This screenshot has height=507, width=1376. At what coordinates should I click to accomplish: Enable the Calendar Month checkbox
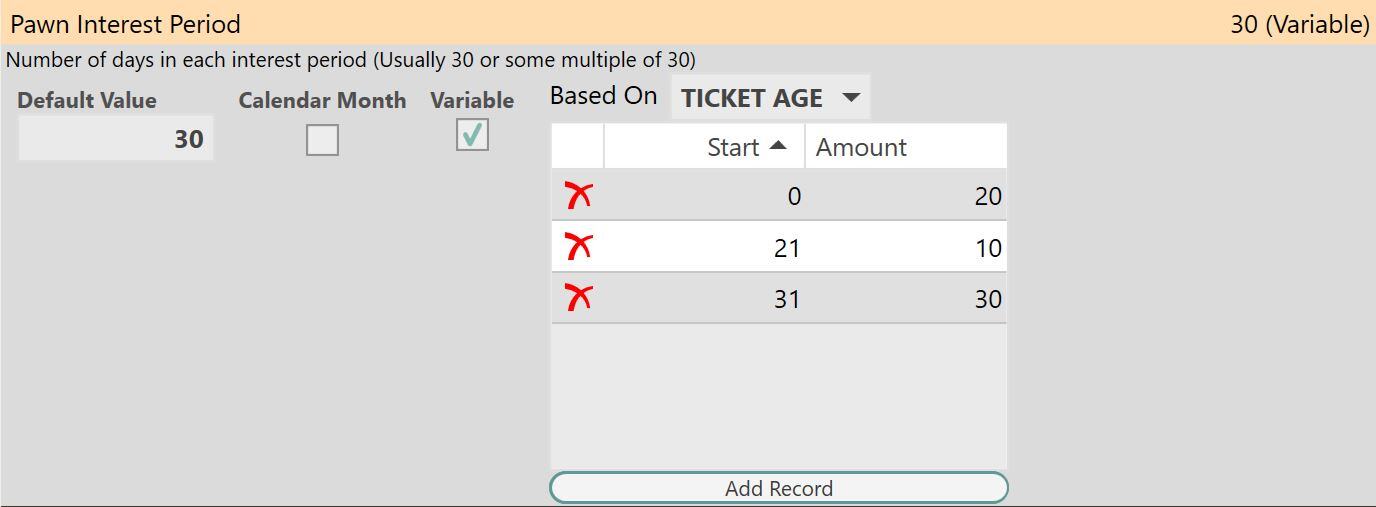322,140
